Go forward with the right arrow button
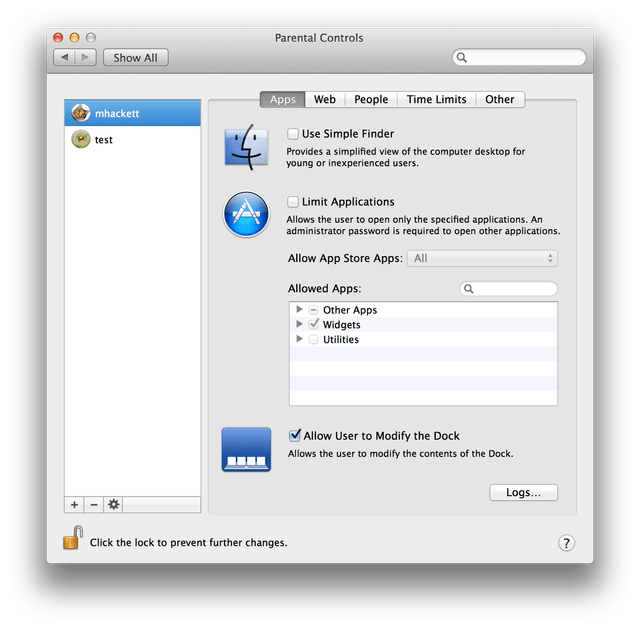 click(x=85, y=57)
